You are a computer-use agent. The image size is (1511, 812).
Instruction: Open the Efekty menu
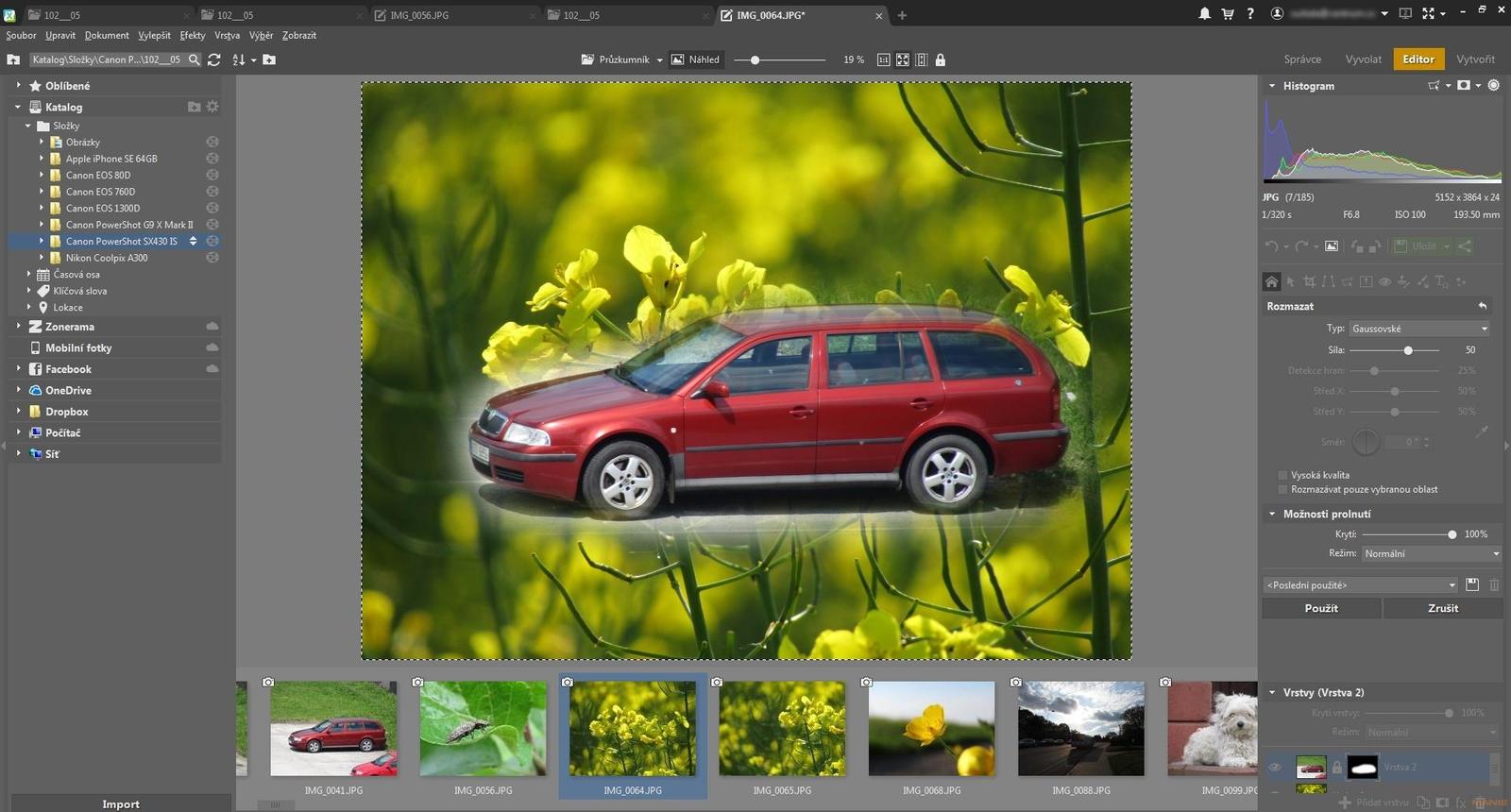pyautogui.click(x=193, y=35)
